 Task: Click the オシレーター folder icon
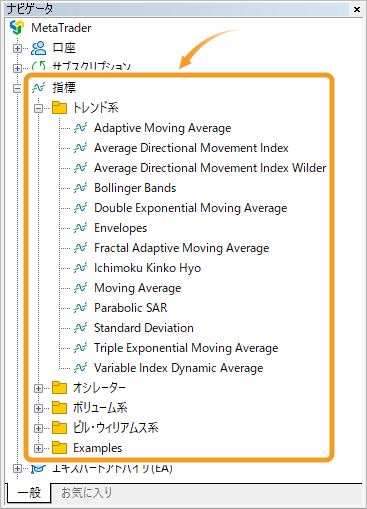click(59, 388)
